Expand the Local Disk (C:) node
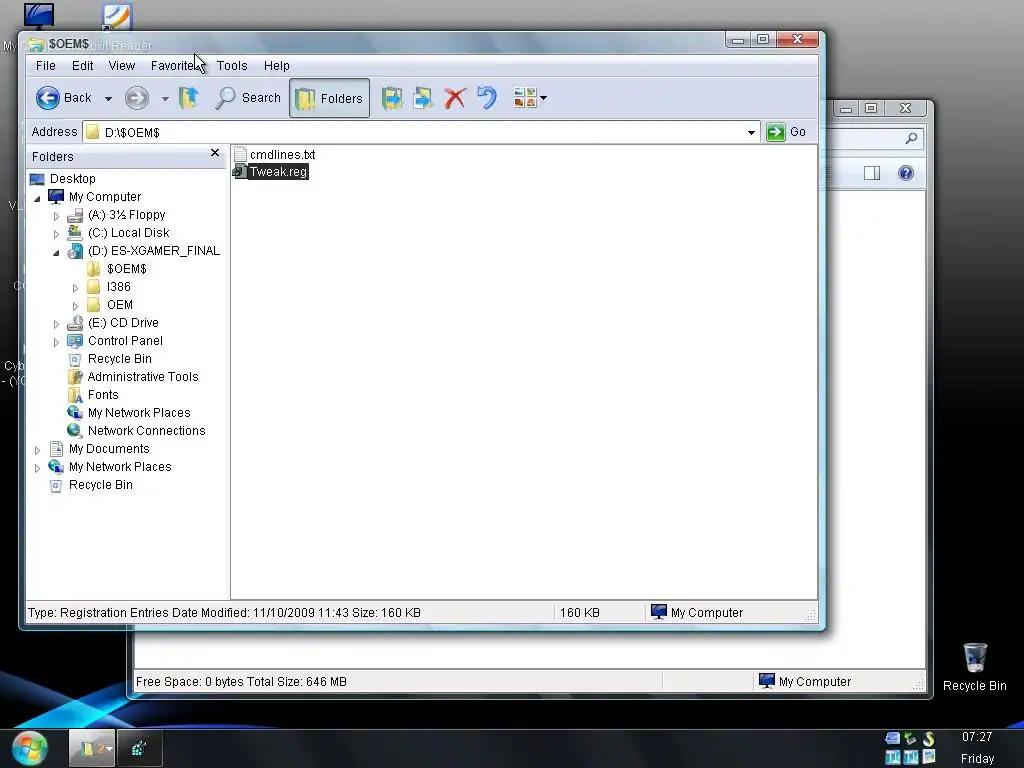The height and width of the screenshot is (768, 1024). [x=56, y=234]
